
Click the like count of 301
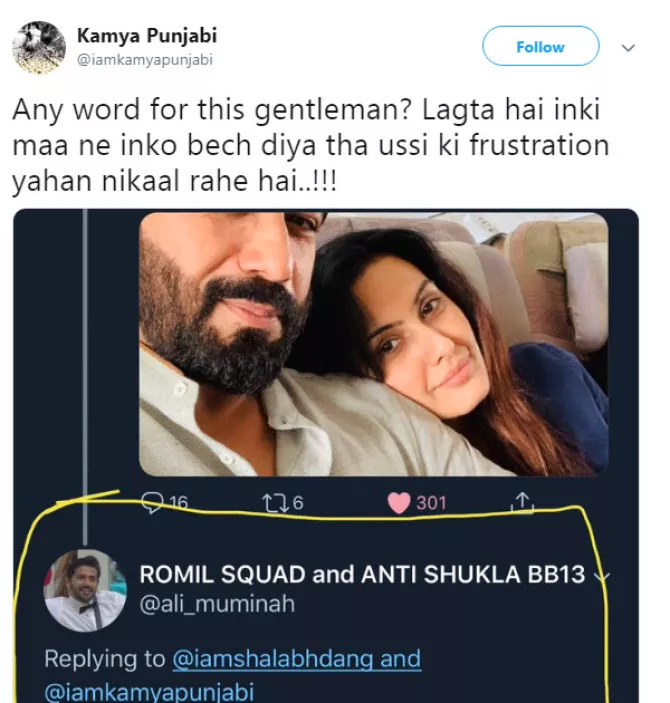point(431,502)
